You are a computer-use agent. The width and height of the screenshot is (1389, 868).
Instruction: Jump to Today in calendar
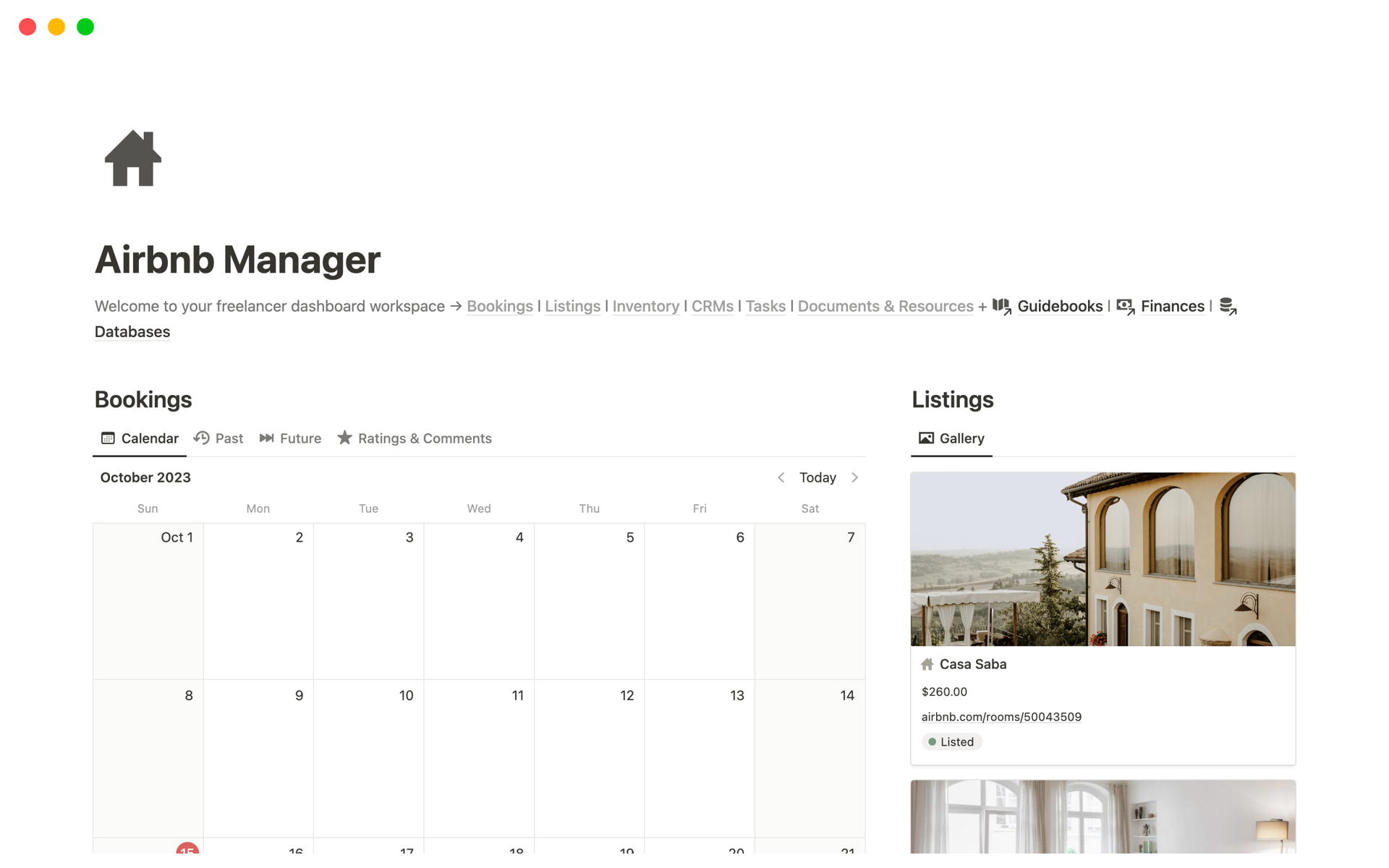tap(817, 477)
